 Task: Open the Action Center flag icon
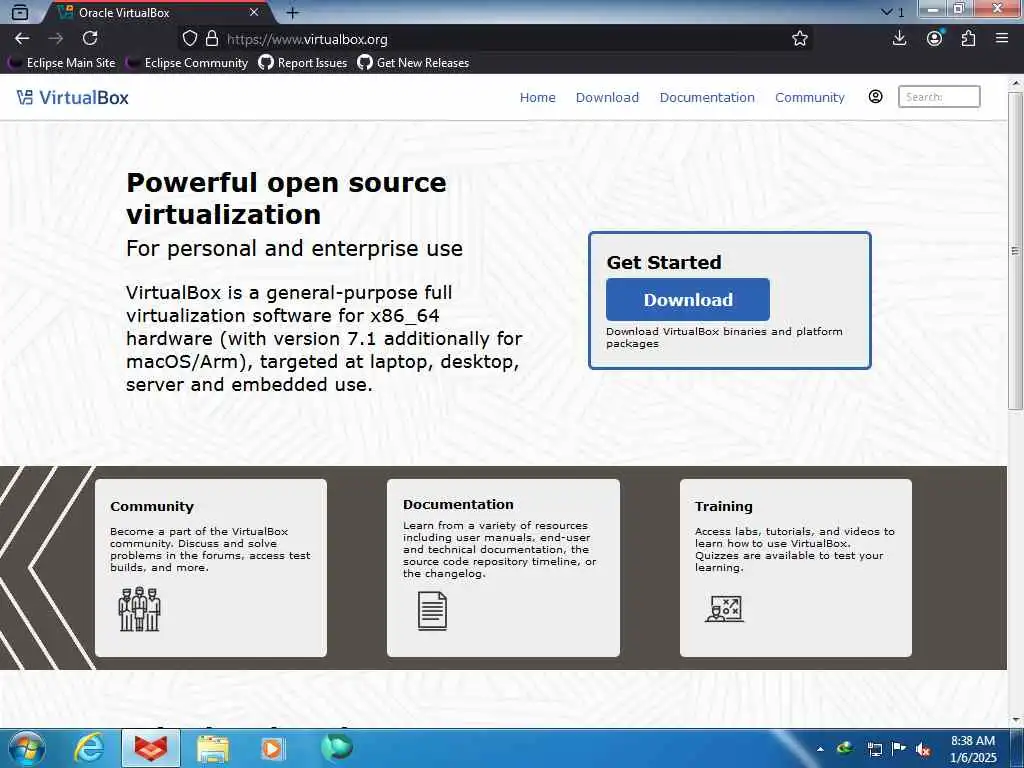click(899, 749)
